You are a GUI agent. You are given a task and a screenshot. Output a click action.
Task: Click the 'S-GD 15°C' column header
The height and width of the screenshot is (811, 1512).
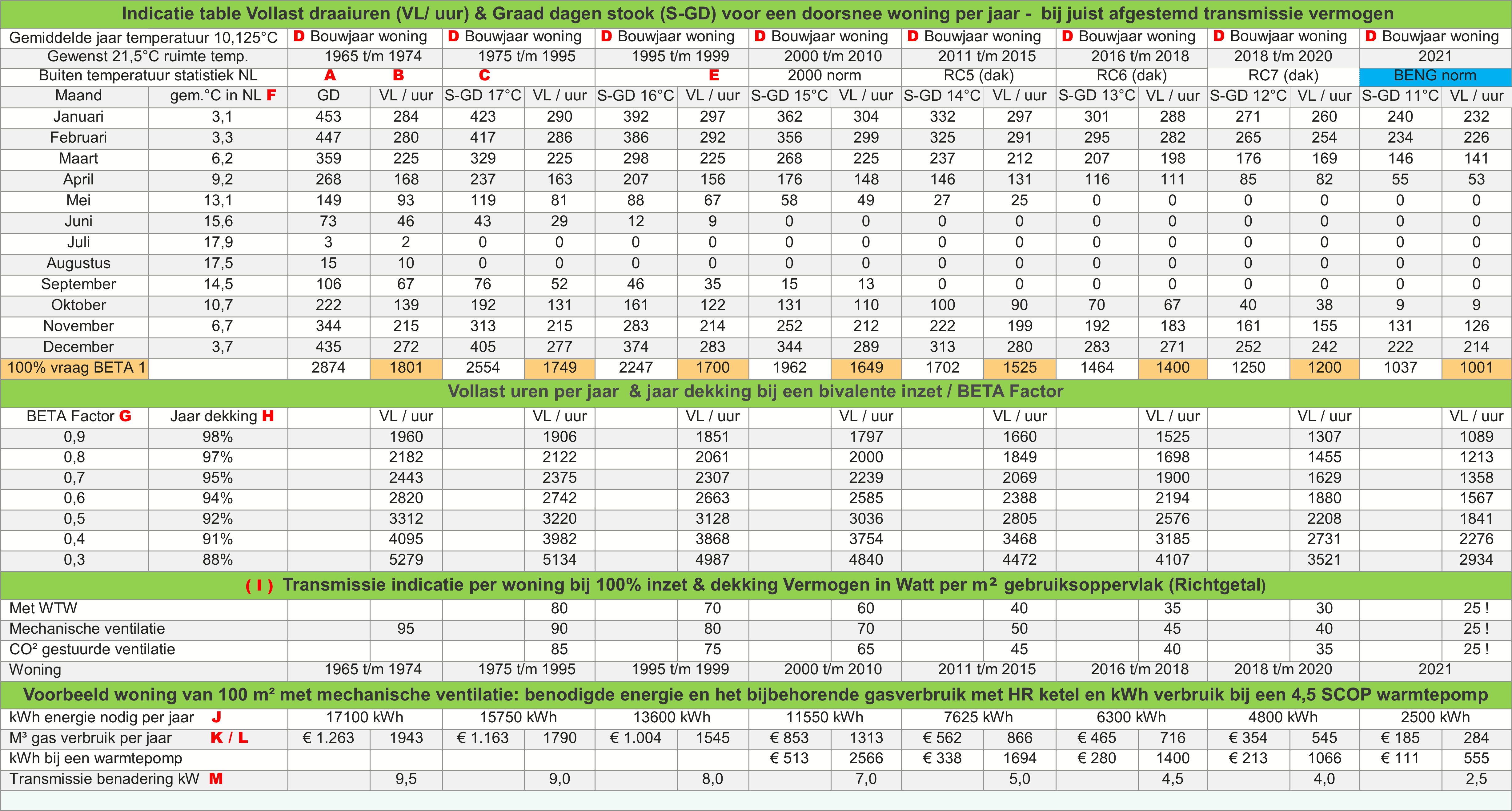click(790, 96)
